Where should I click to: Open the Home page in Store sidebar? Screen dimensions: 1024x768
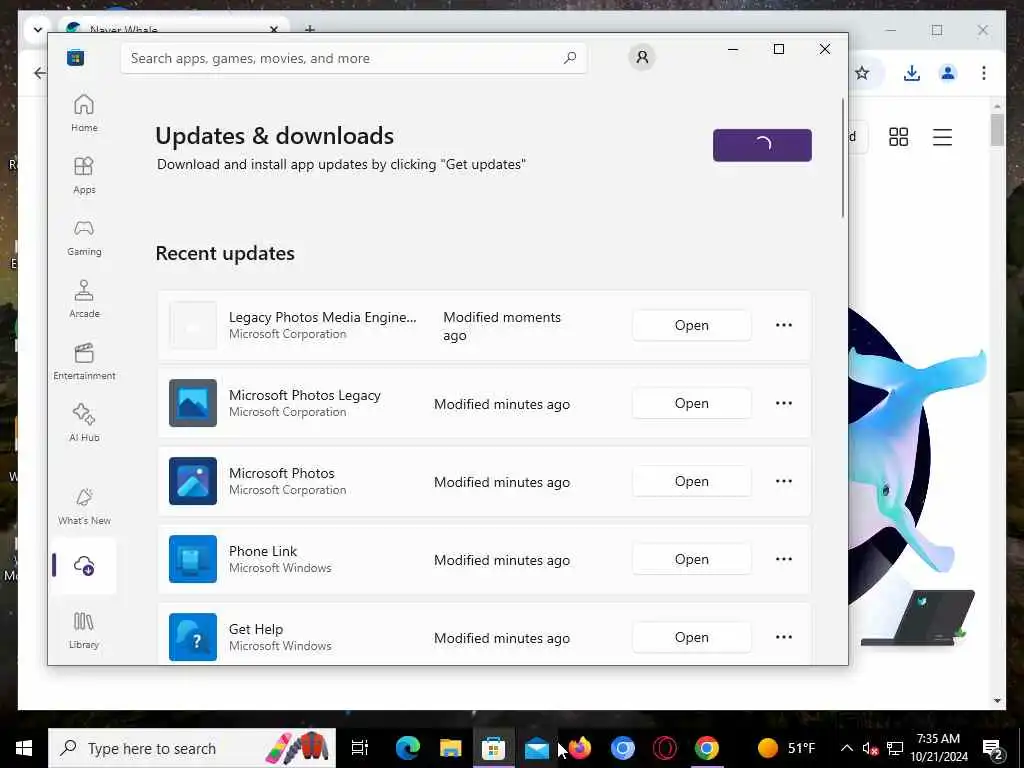(x=84, y=113)
